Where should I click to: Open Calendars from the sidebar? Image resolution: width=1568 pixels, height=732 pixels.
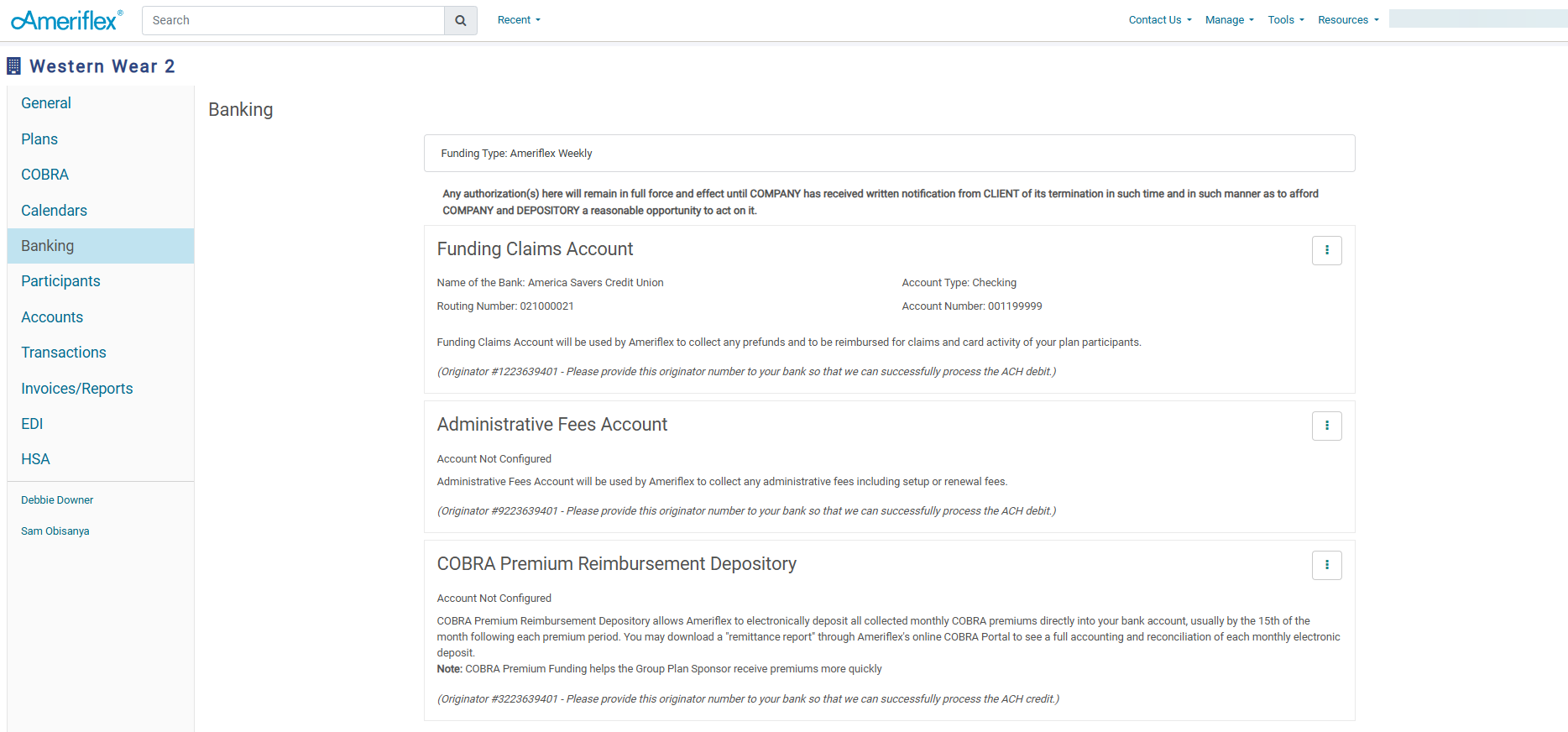click(x=101, y=211)
